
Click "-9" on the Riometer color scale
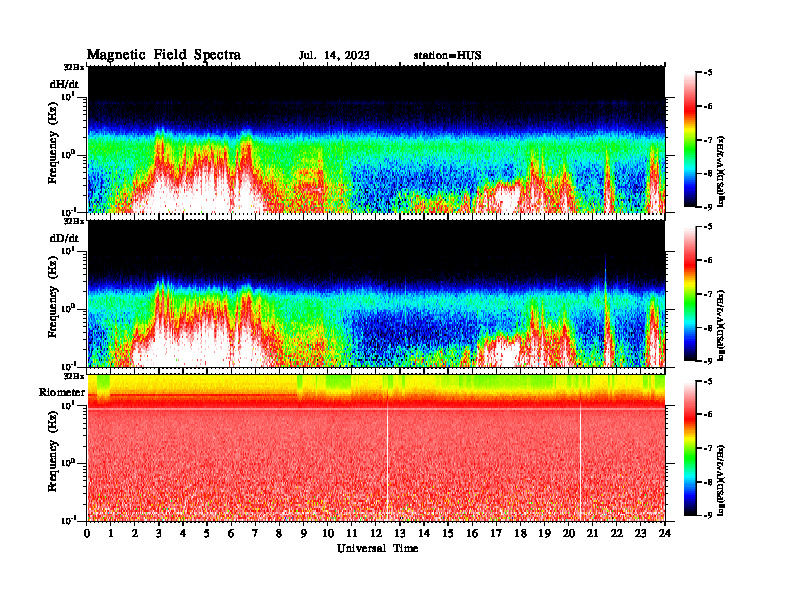click(x=708, y=516)
